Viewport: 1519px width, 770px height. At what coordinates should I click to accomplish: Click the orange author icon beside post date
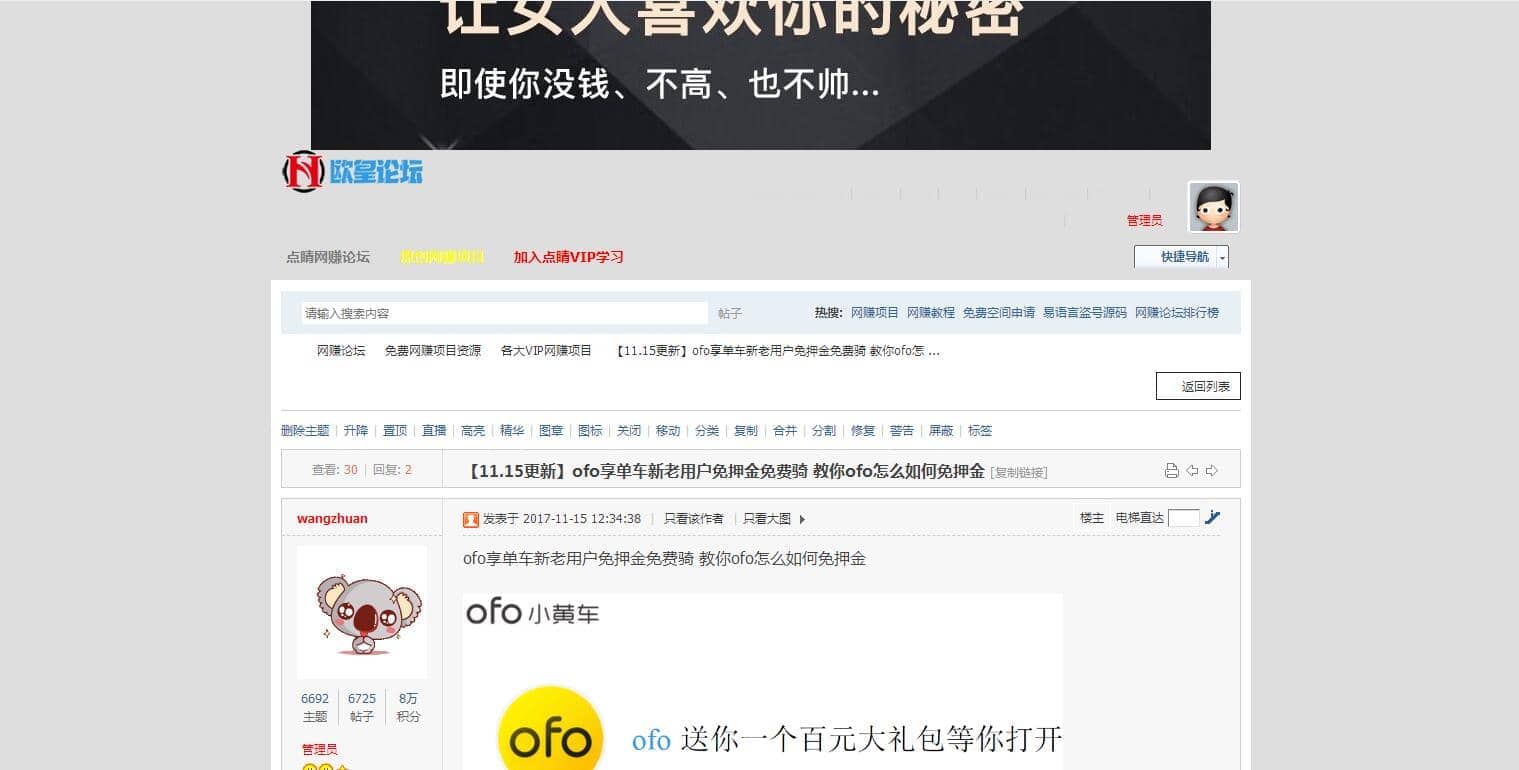(x=471, y=519)
